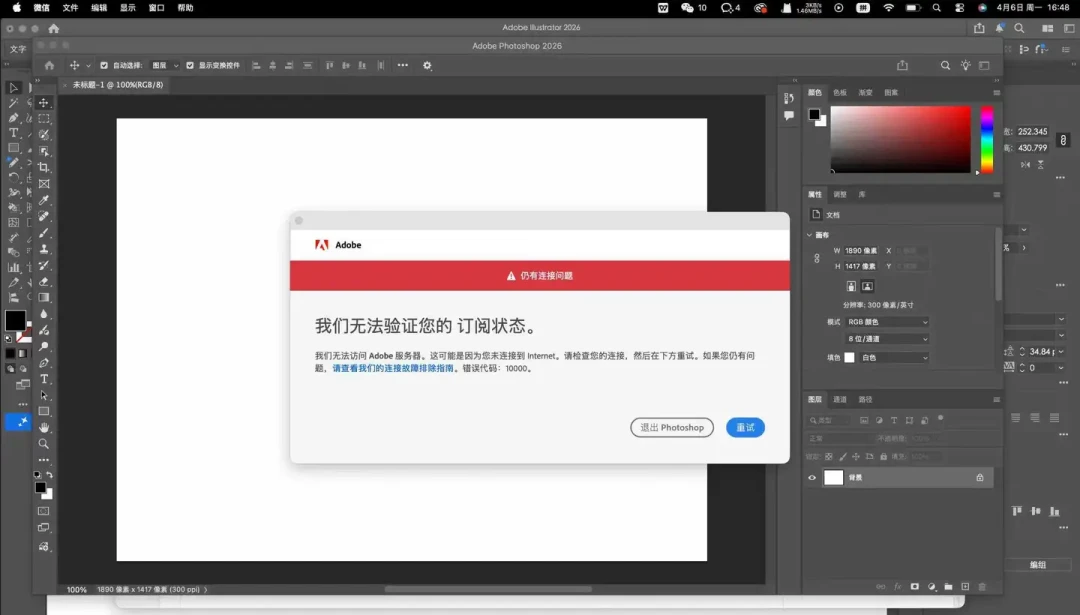Hide the 背景 layer with eye icon
Viewport: 1080px width, 615px height.
click(x=812, y=477)
